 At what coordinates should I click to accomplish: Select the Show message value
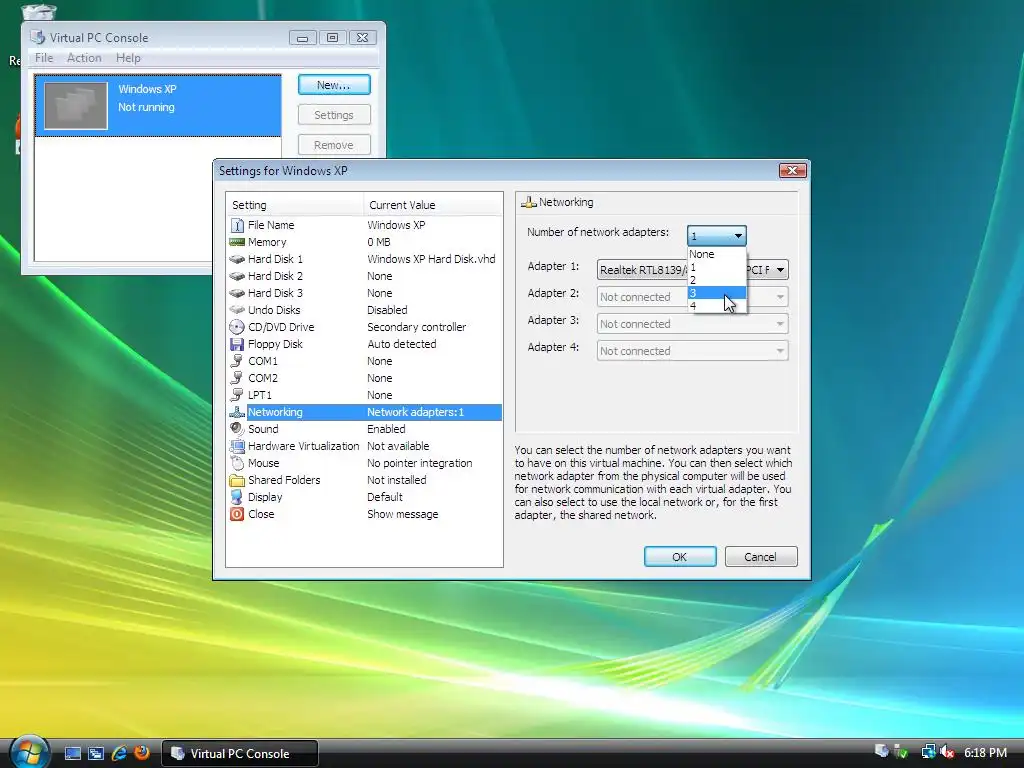402,514
